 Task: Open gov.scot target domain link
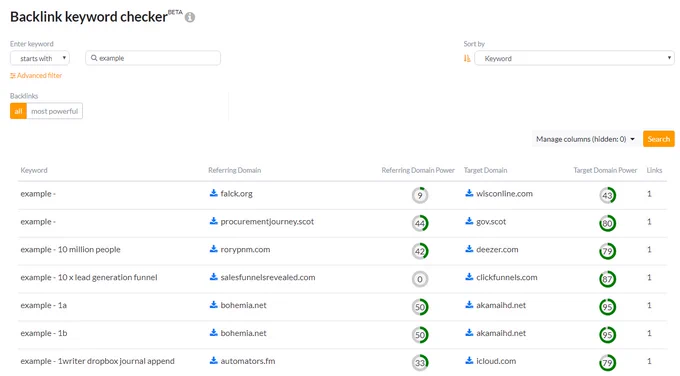tap(491, 221)
